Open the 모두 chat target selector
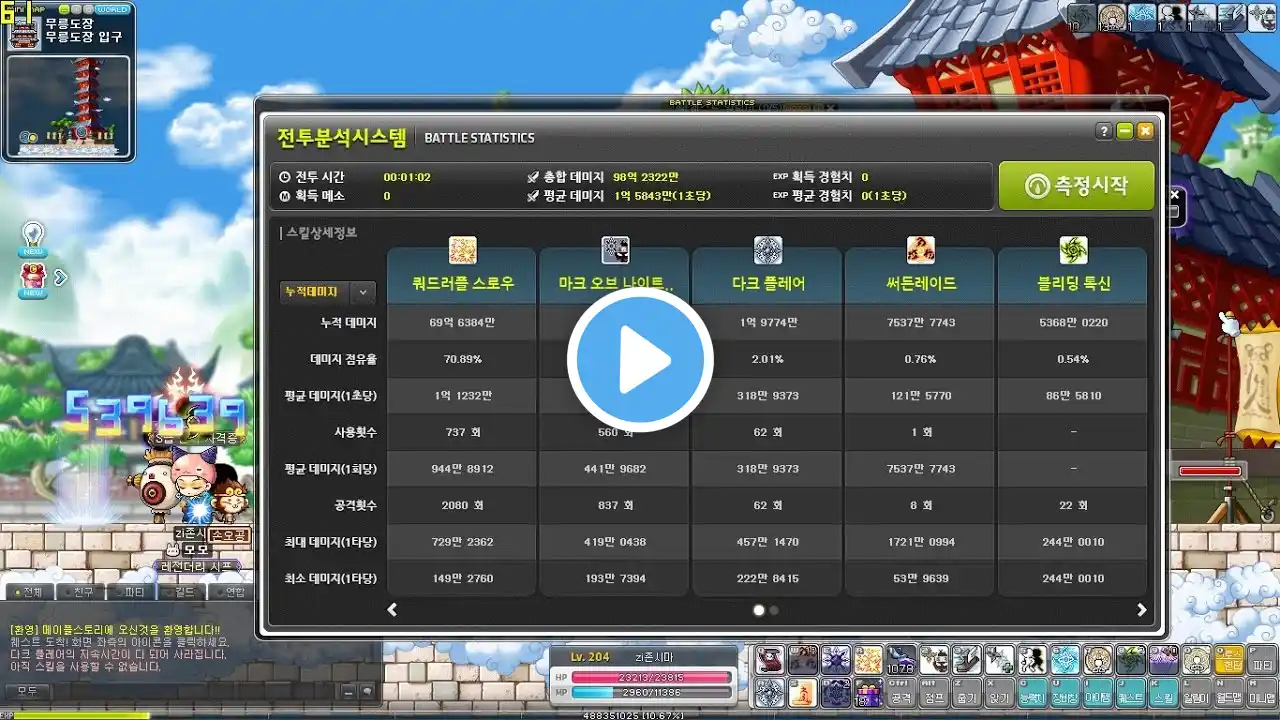 click(27, 691)
